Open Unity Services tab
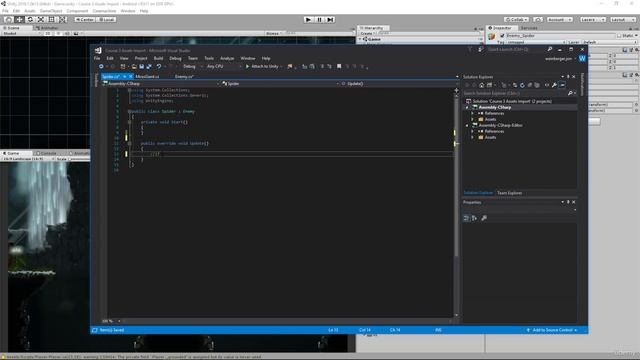 pyautogui.click(x=529, y=28)
